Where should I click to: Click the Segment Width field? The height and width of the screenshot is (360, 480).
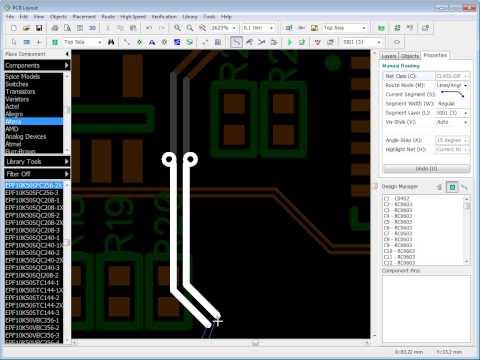point(452,104)
